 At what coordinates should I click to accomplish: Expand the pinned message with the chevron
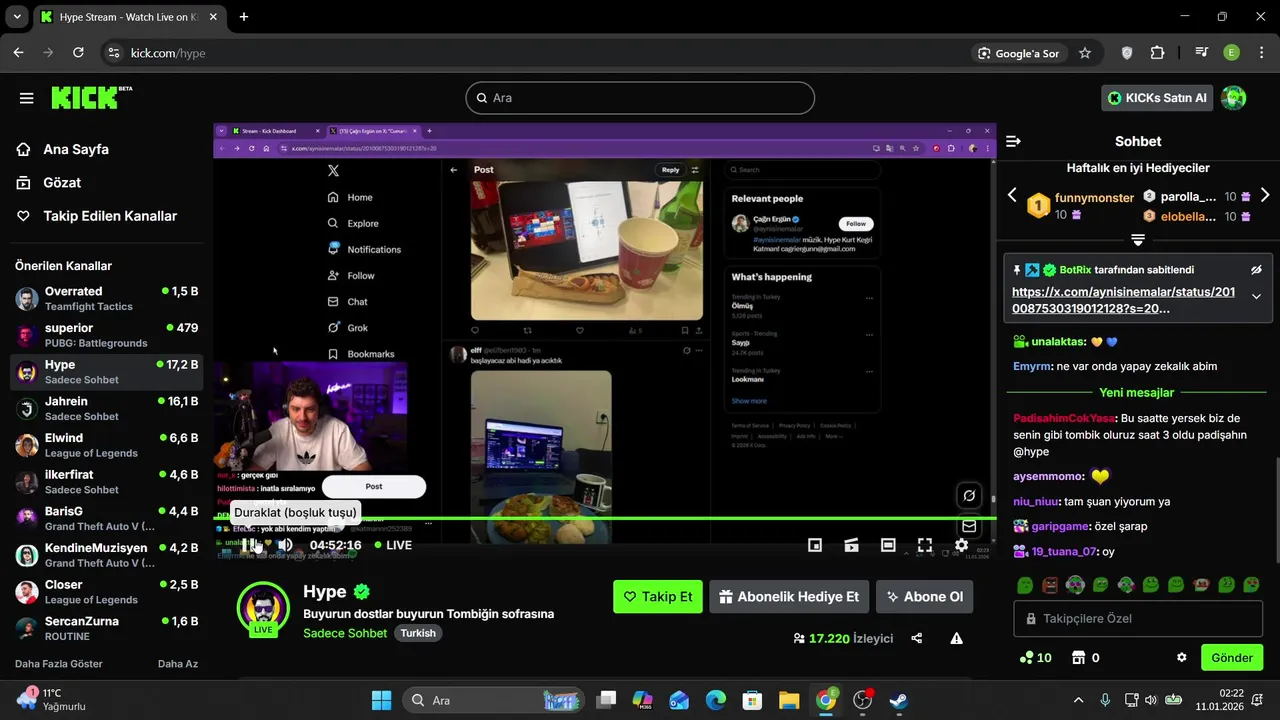coord(1256,296)
